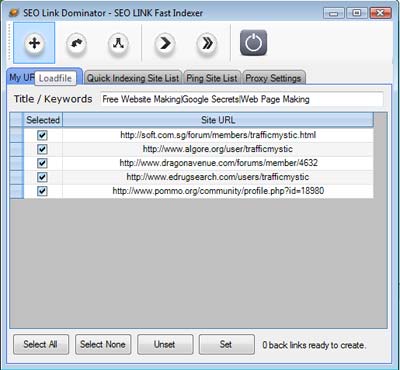
Task: Click the merge arrows toolbar icon
Action: (x=118, y=43)
